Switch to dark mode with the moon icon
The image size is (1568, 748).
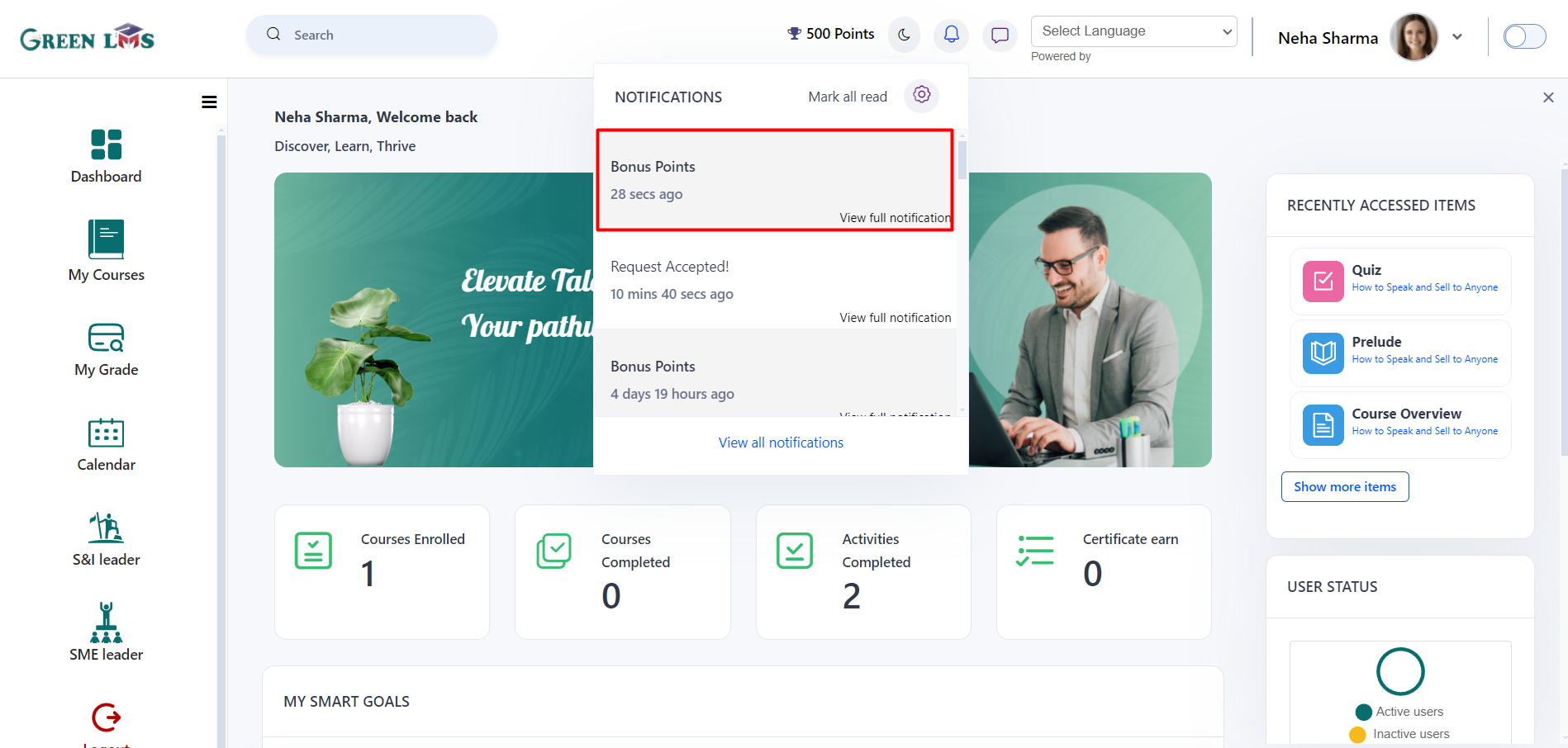tap(904, 35)
